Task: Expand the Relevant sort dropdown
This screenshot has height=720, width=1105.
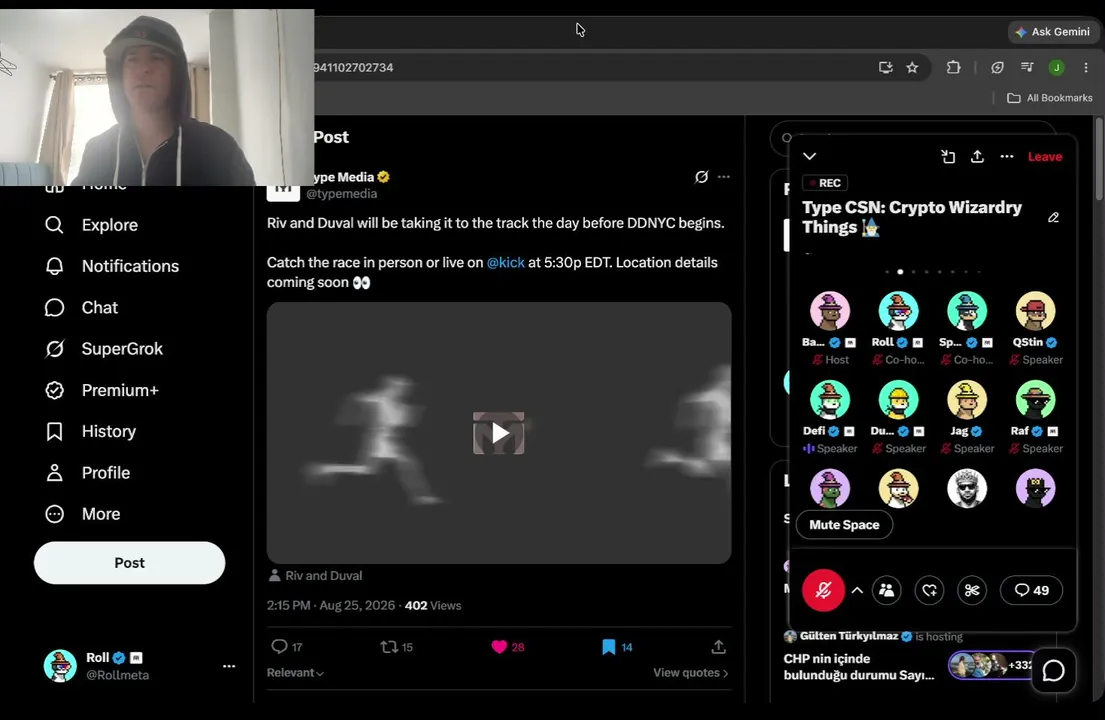Action: click(x=295, y=673)
